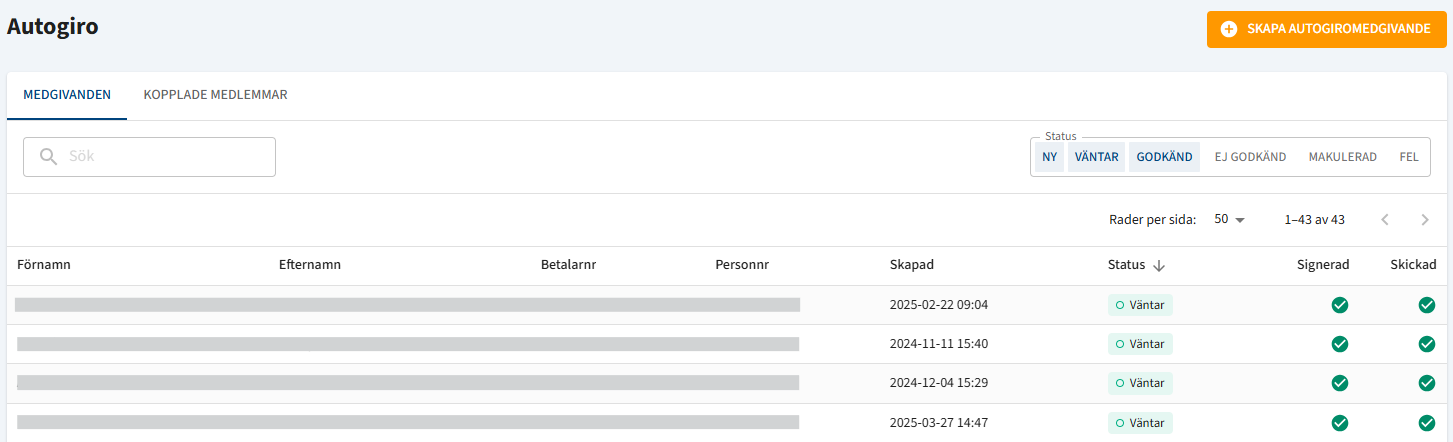Click Signerad checkmark for 2024-11-11 row
Image resolution: width=1453 pixels, height=442 pixels.
tap(1340, 344)
